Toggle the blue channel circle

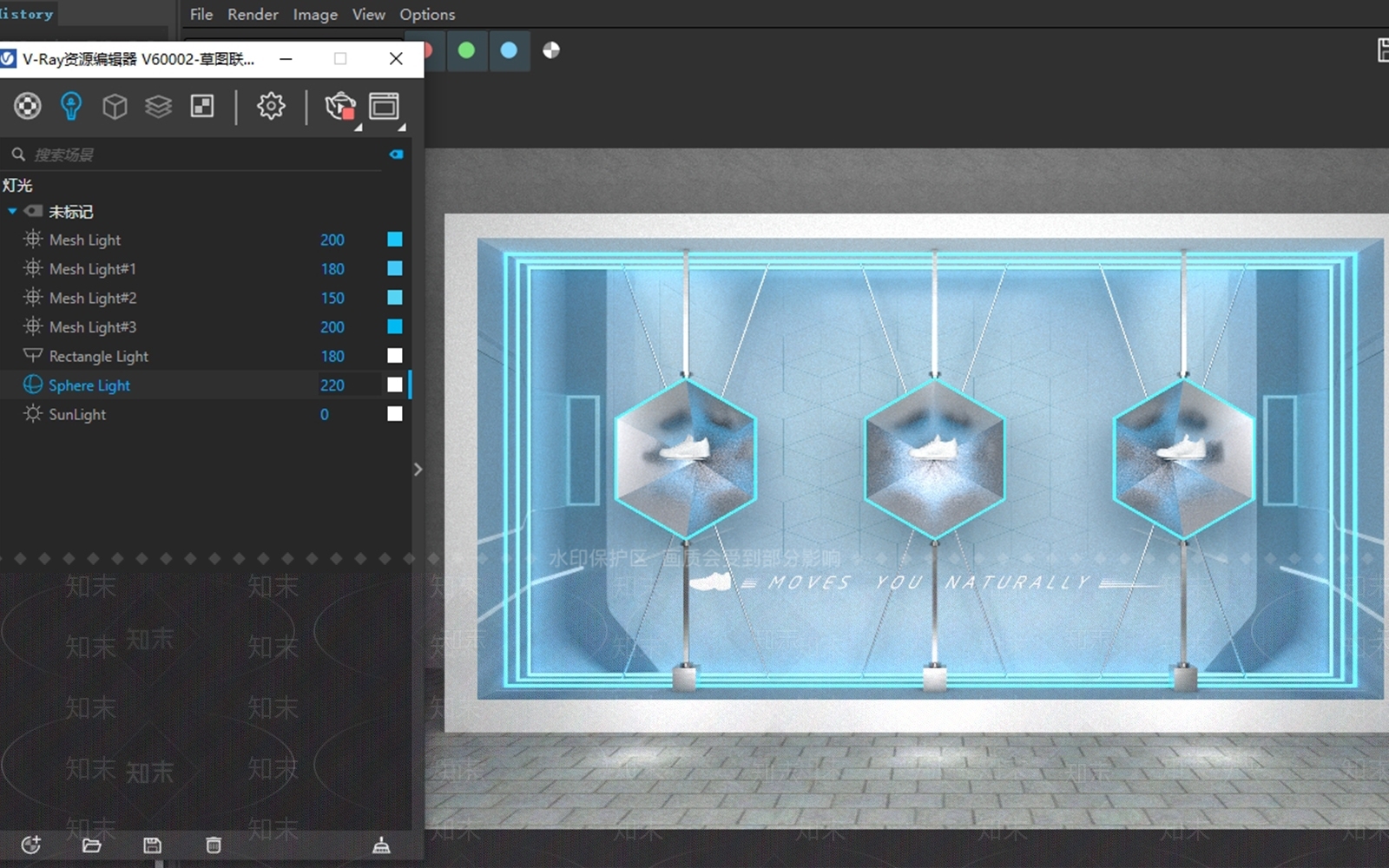tap(509, 50)
